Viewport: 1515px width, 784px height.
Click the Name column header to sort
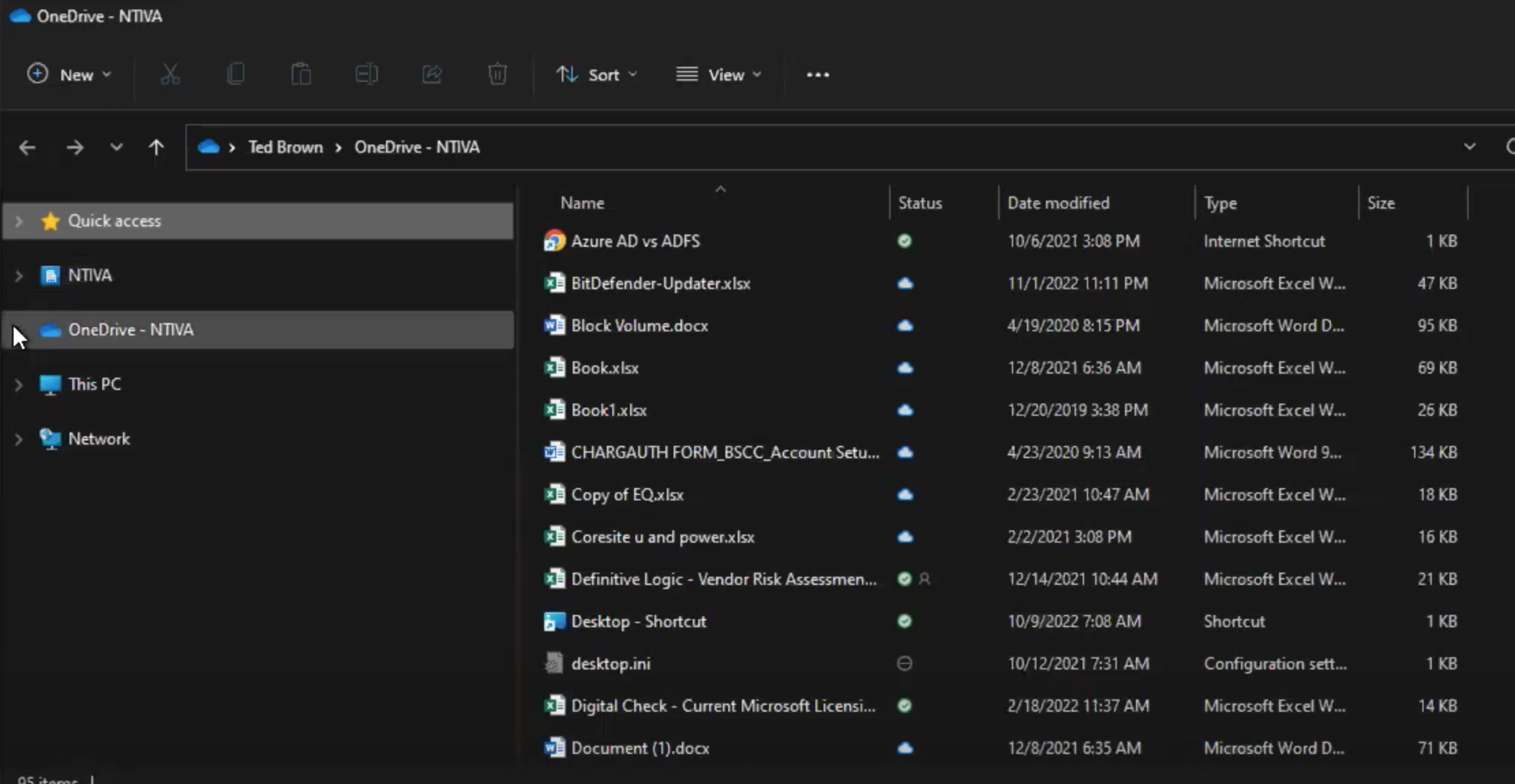582,202
